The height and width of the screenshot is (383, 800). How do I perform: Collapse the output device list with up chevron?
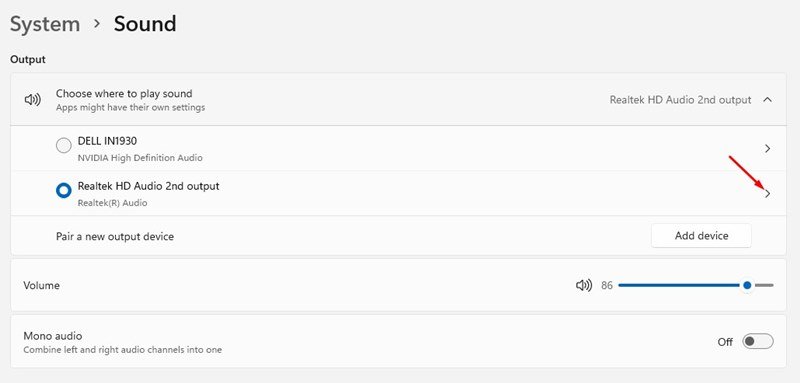click(767, 100)
